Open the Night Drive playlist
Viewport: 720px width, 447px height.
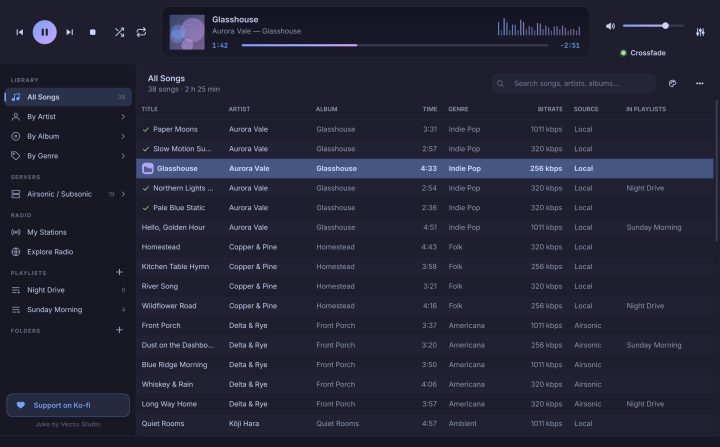[x=68, y=290]
